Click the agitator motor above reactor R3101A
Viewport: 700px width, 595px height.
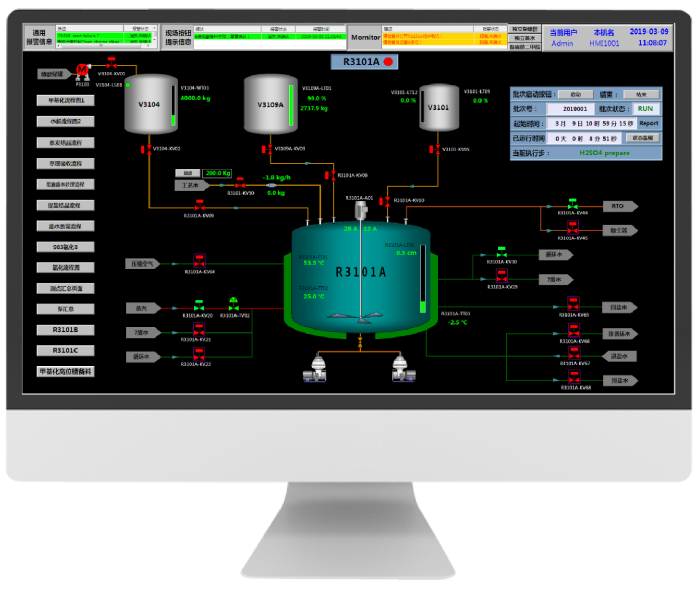point(358,209)
